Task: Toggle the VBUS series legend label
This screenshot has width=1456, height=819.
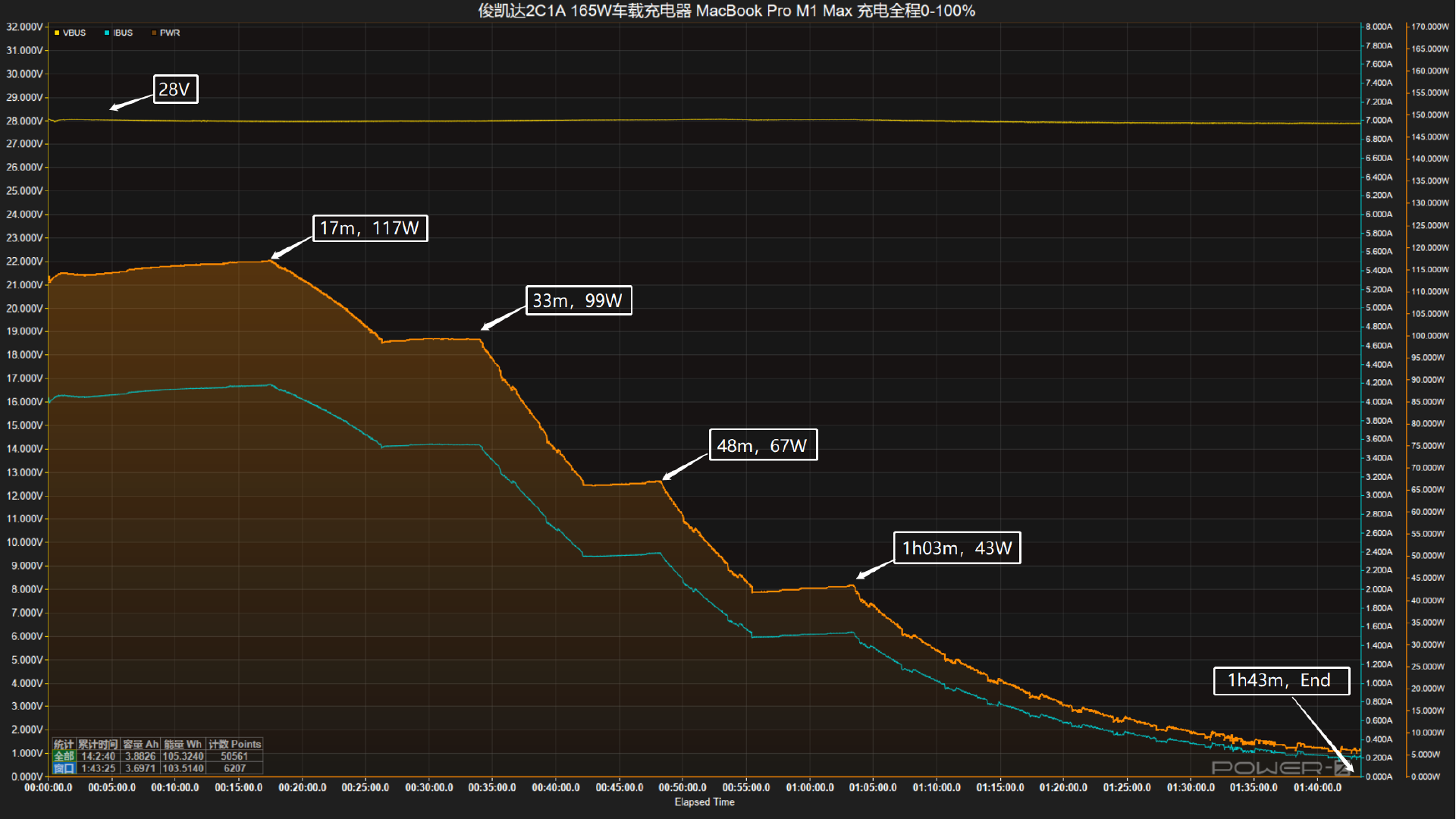Action: (74, 33)
